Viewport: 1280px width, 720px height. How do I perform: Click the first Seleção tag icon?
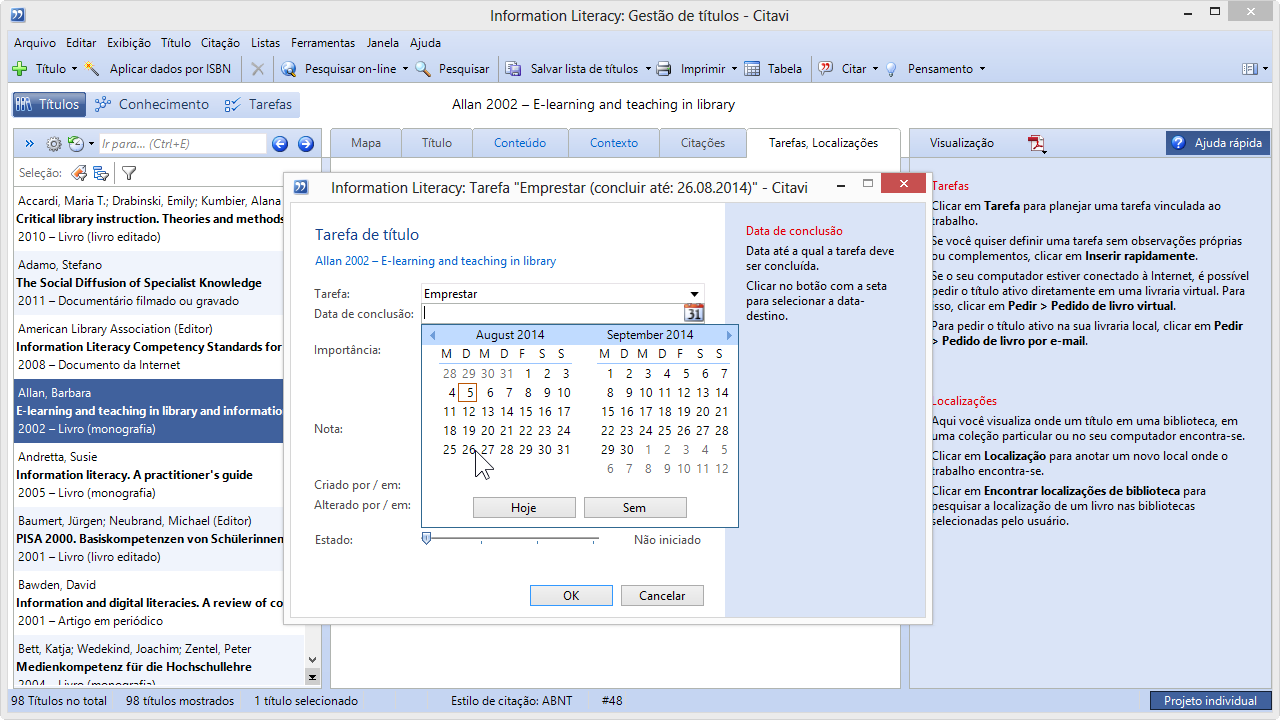78,173
